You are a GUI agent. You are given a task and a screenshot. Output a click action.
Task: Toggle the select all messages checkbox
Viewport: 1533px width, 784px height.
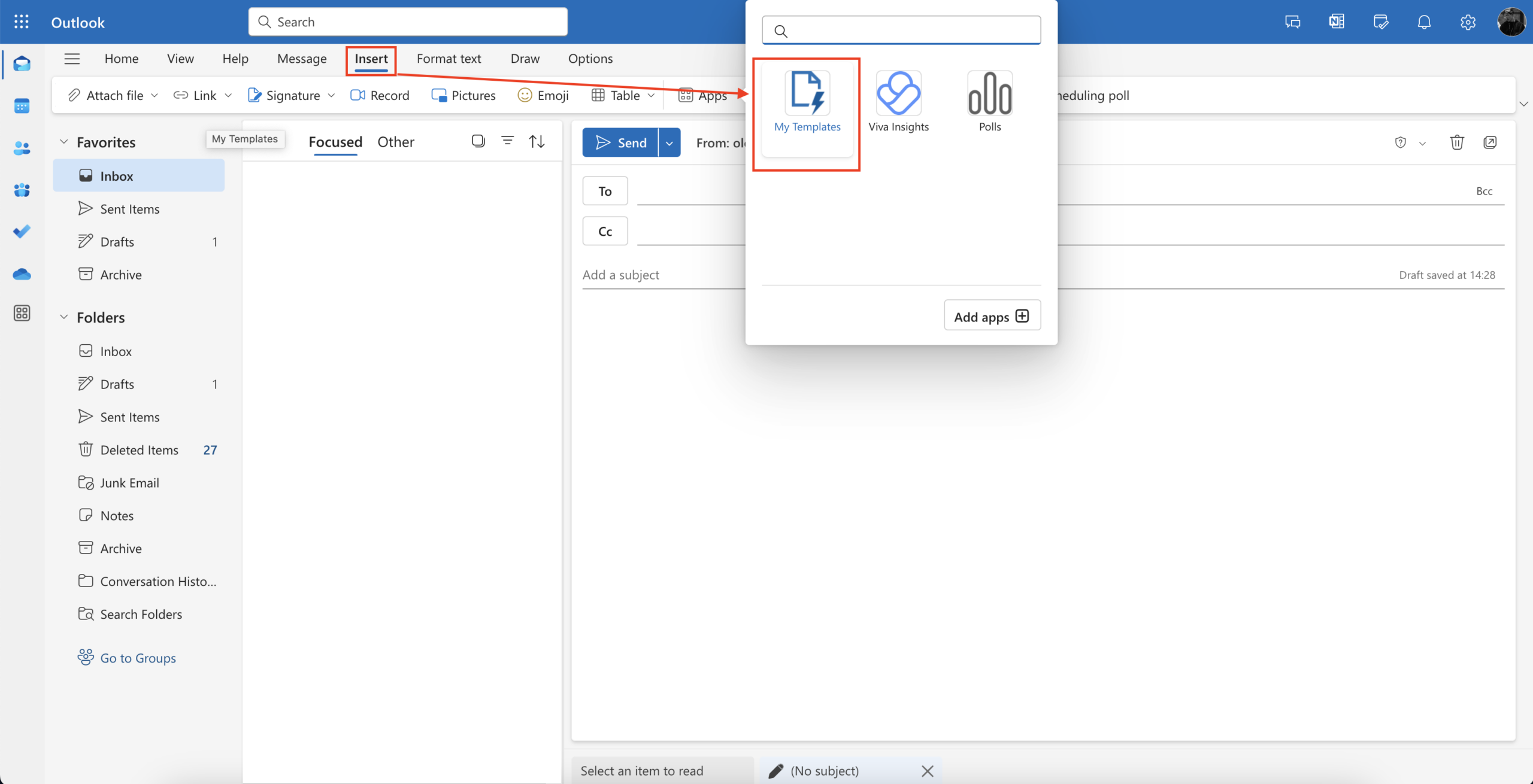click(x=478, y=141)
